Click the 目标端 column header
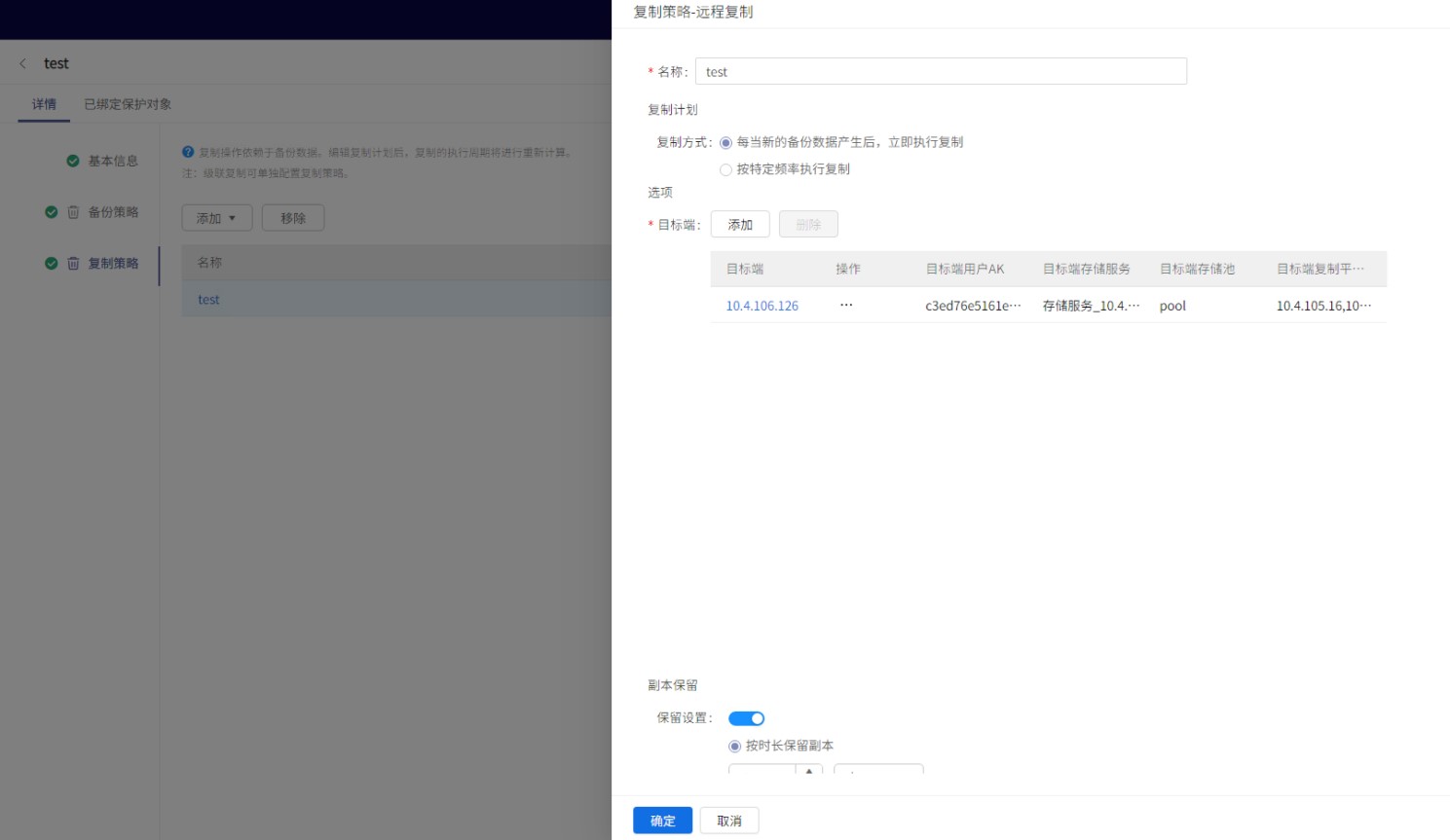The image size is (1450, 840). (x=745, y=269)
